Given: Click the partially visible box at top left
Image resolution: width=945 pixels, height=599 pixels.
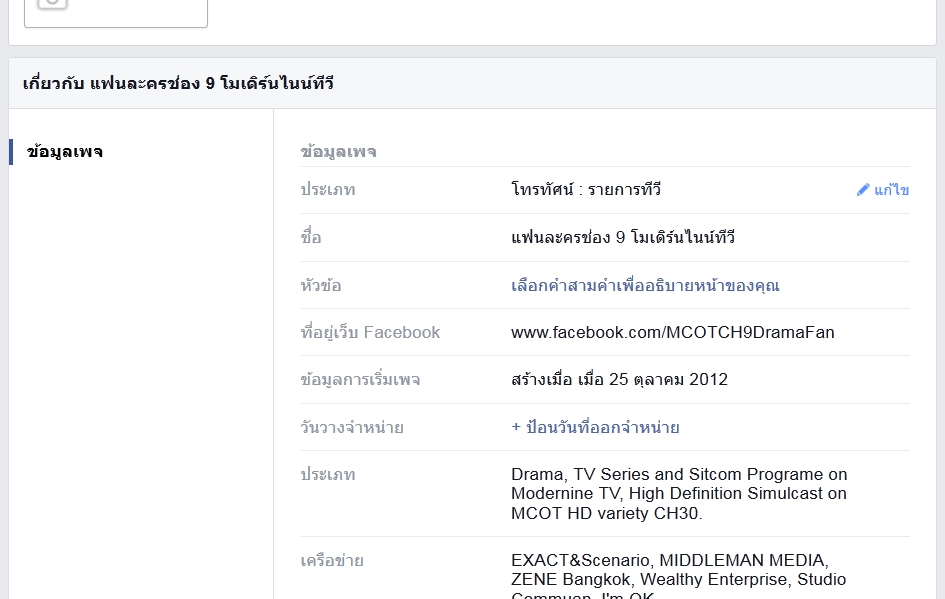Looking at the screenshot, I should 116,13.
